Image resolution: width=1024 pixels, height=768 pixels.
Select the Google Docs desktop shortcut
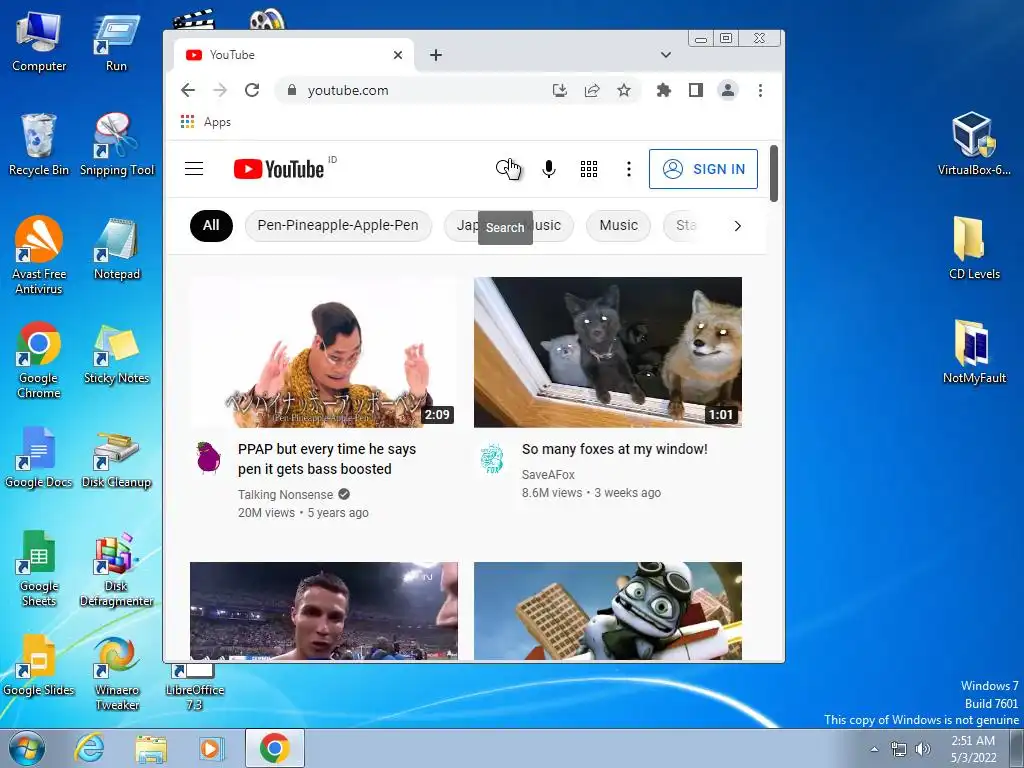(x=39, y=457)
